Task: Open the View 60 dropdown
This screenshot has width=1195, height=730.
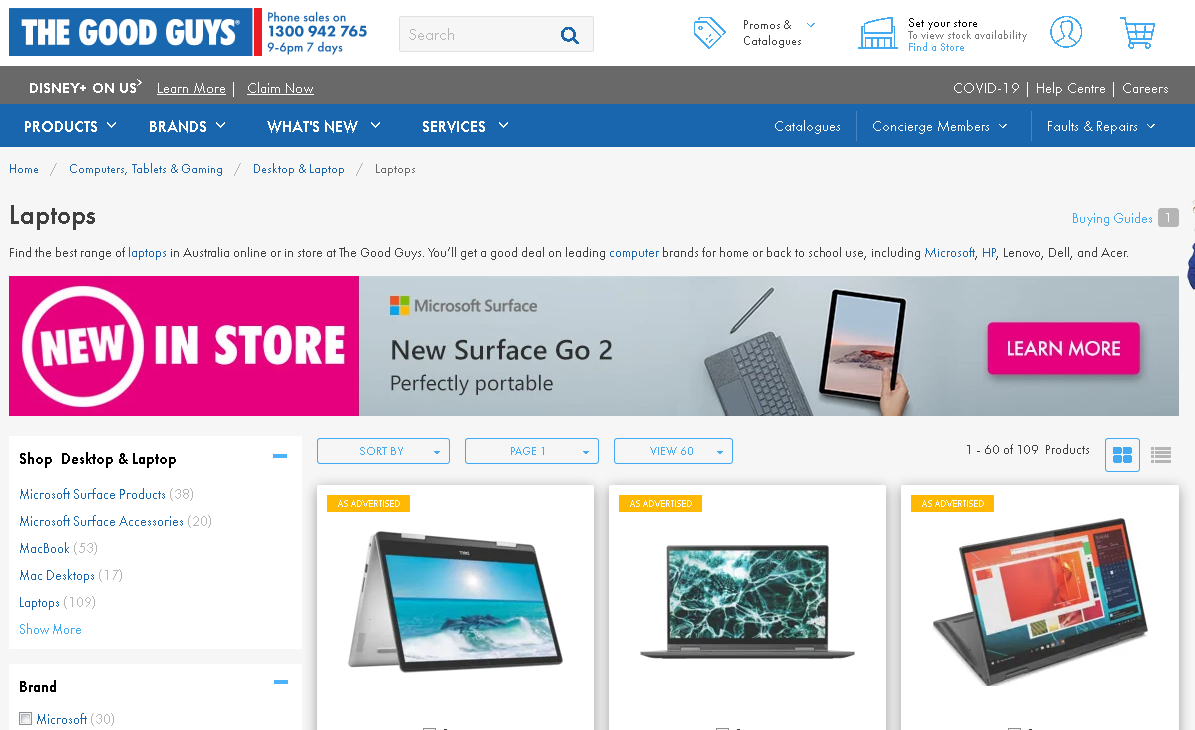Action: (673, 451)
